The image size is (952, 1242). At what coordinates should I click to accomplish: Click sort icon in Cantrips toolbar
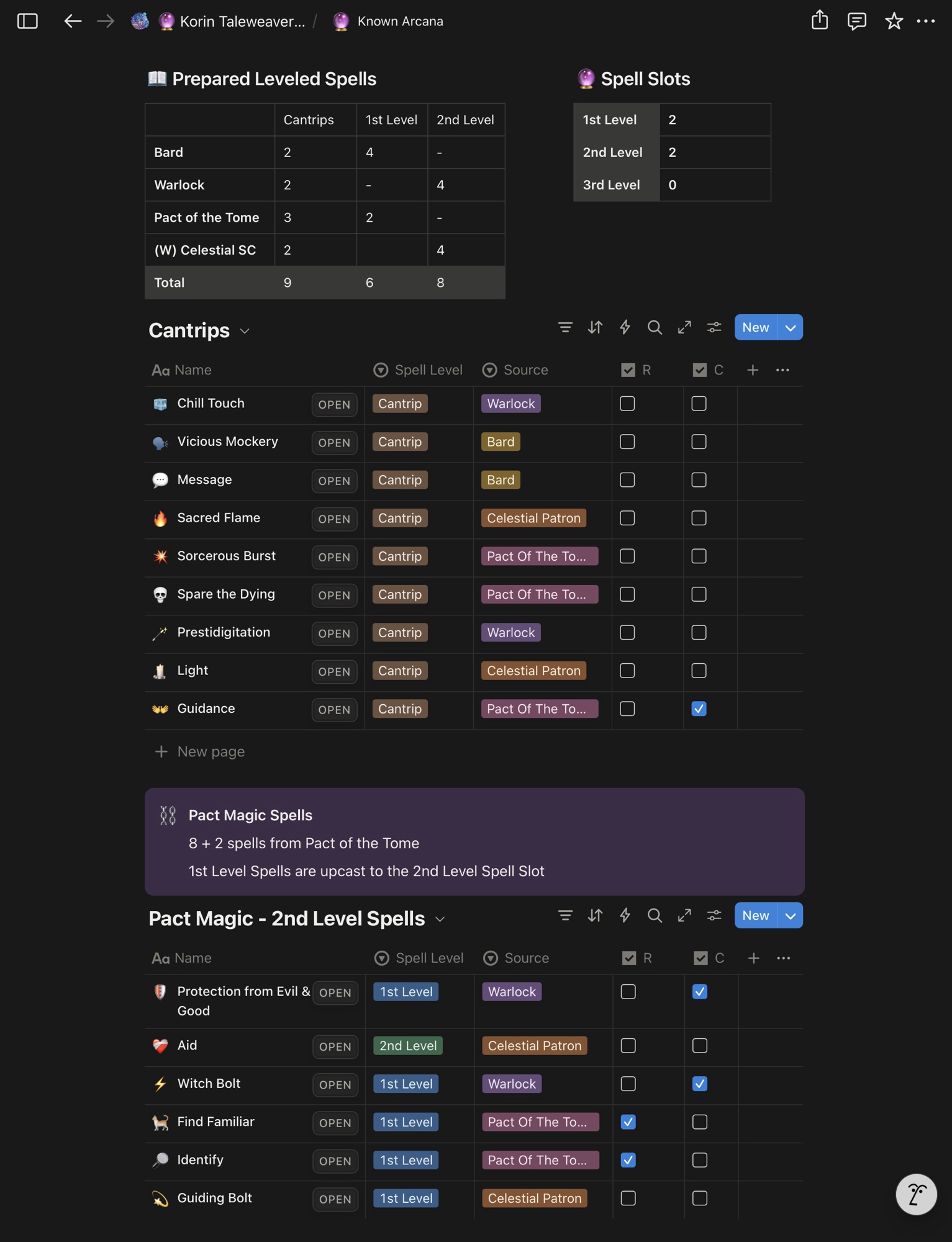click(x=595, y=327)
